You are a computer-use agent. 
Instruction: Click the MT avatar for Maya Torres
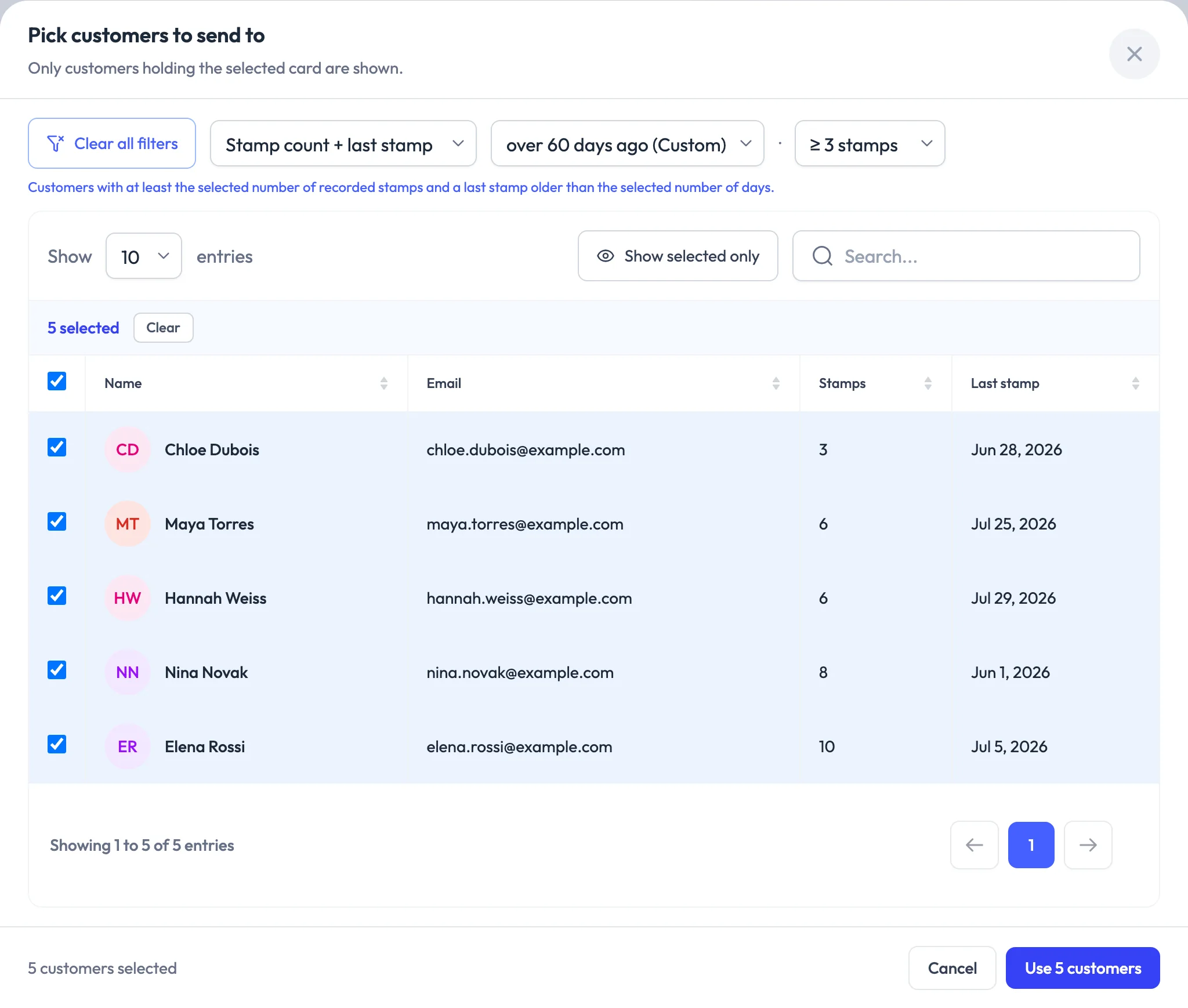pos(128,524)
